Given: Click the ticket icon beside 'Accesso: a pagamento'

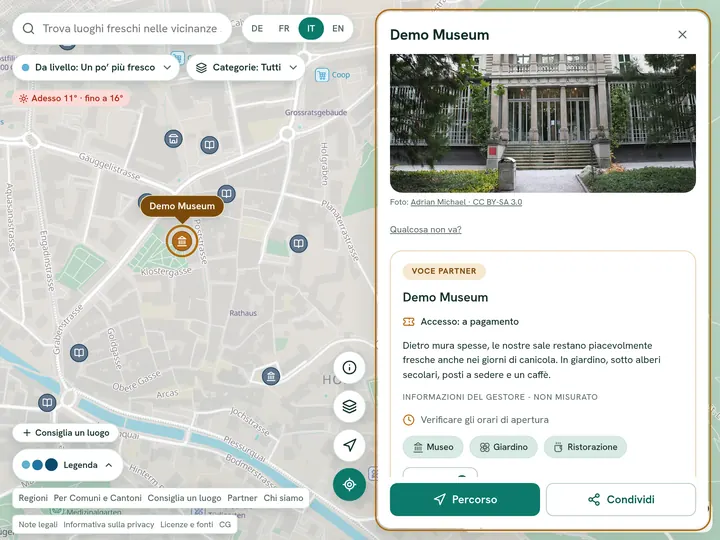Looking at the screenshot, I should 409,322.
